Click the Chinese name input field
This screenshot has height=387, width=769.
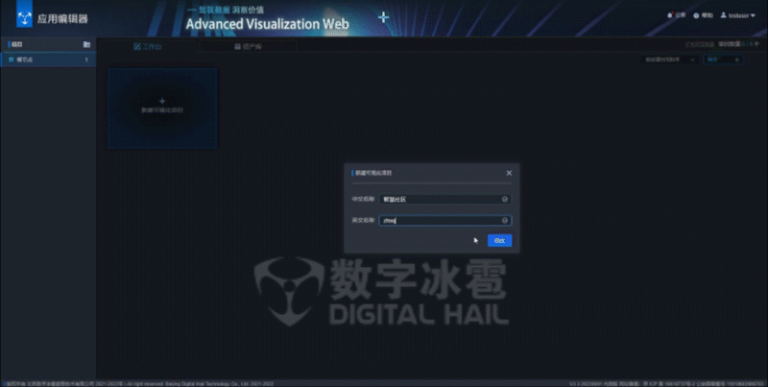pyautogui.click(x=445, y=199)
